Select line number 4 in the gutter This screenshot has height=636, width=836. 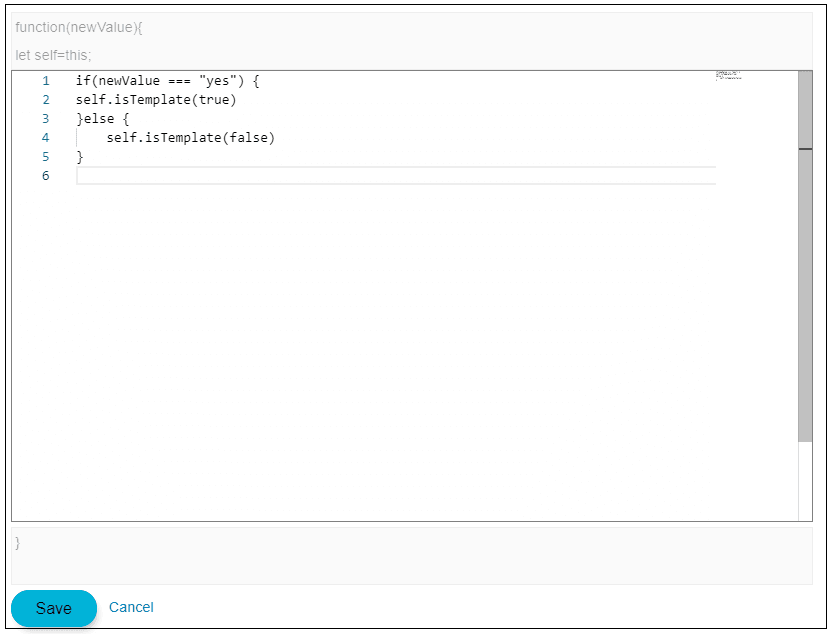pos(45,137)
